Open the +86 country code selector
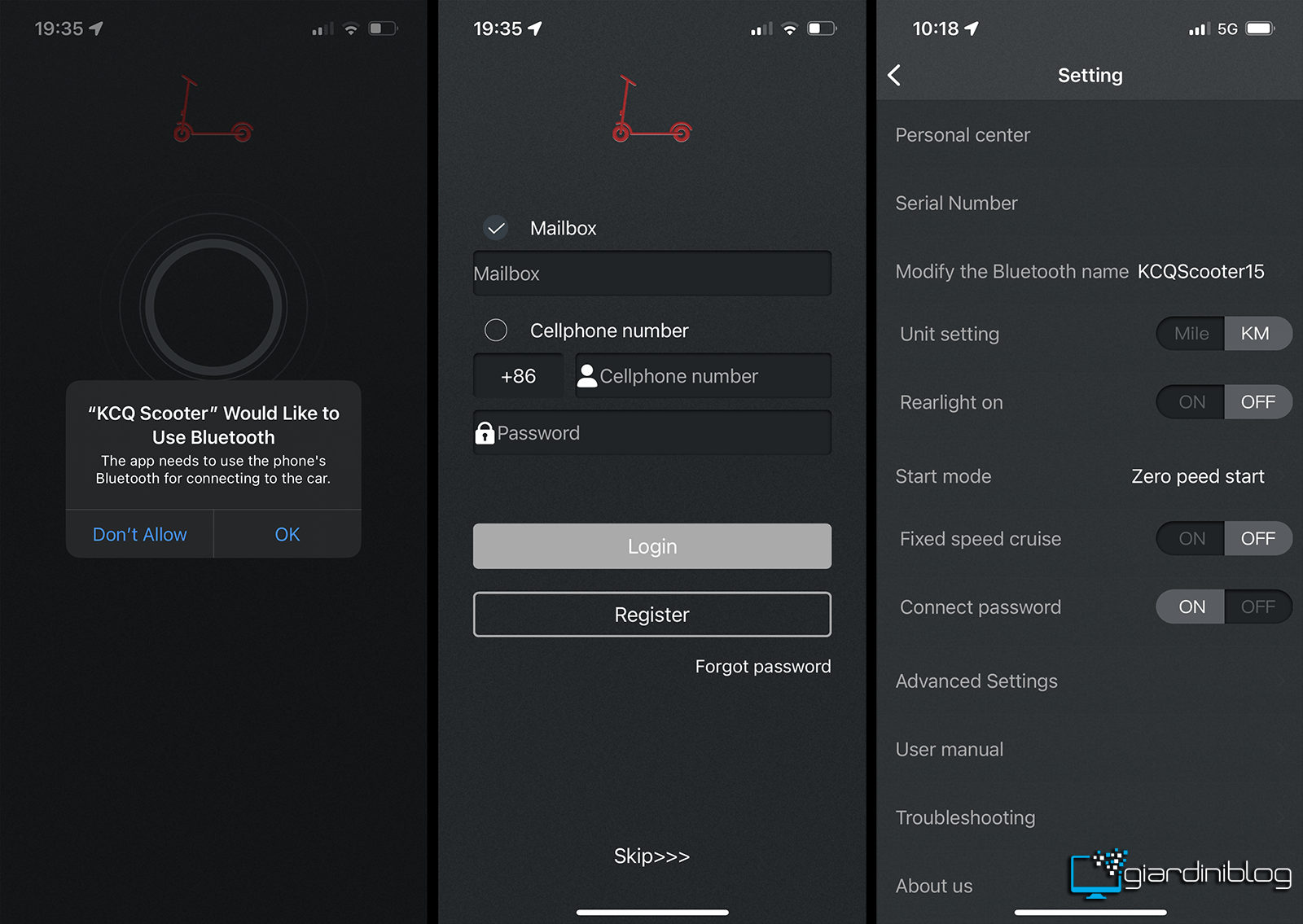The height and width of the screenshot is (924, 1303). click(x=518, y=376)
